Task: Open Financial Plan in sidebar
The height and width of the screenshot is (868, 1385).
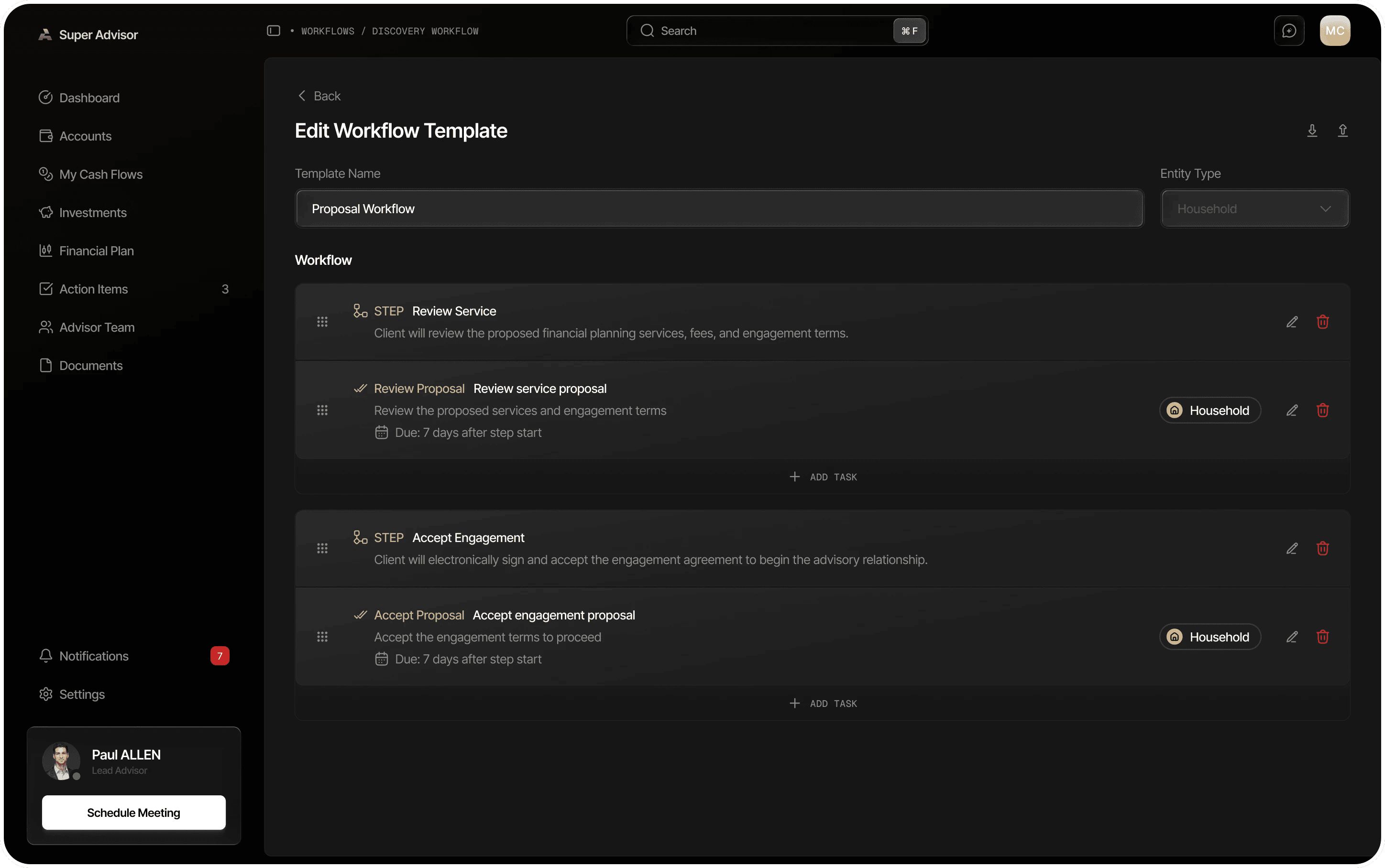Action: [x=86, y=251]
